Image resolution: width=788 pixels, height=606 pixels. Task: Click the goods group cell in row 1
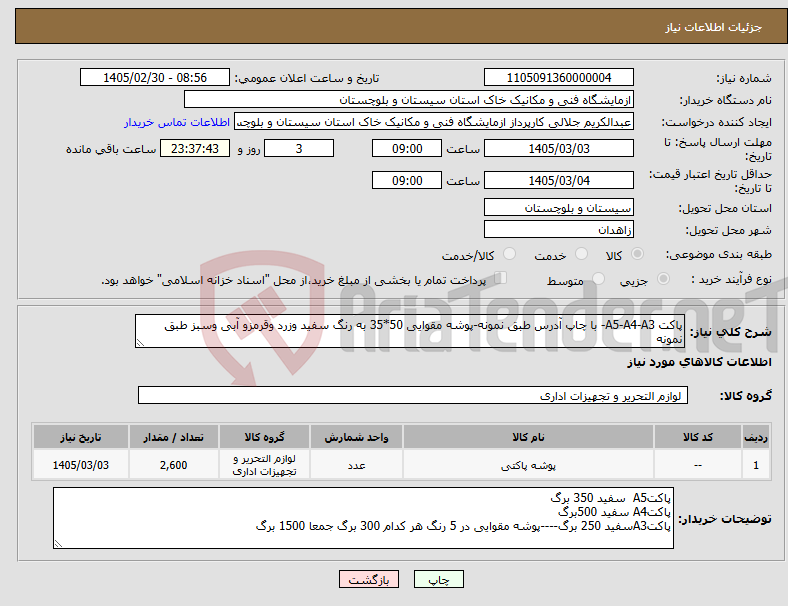click(x=264, y=465)
